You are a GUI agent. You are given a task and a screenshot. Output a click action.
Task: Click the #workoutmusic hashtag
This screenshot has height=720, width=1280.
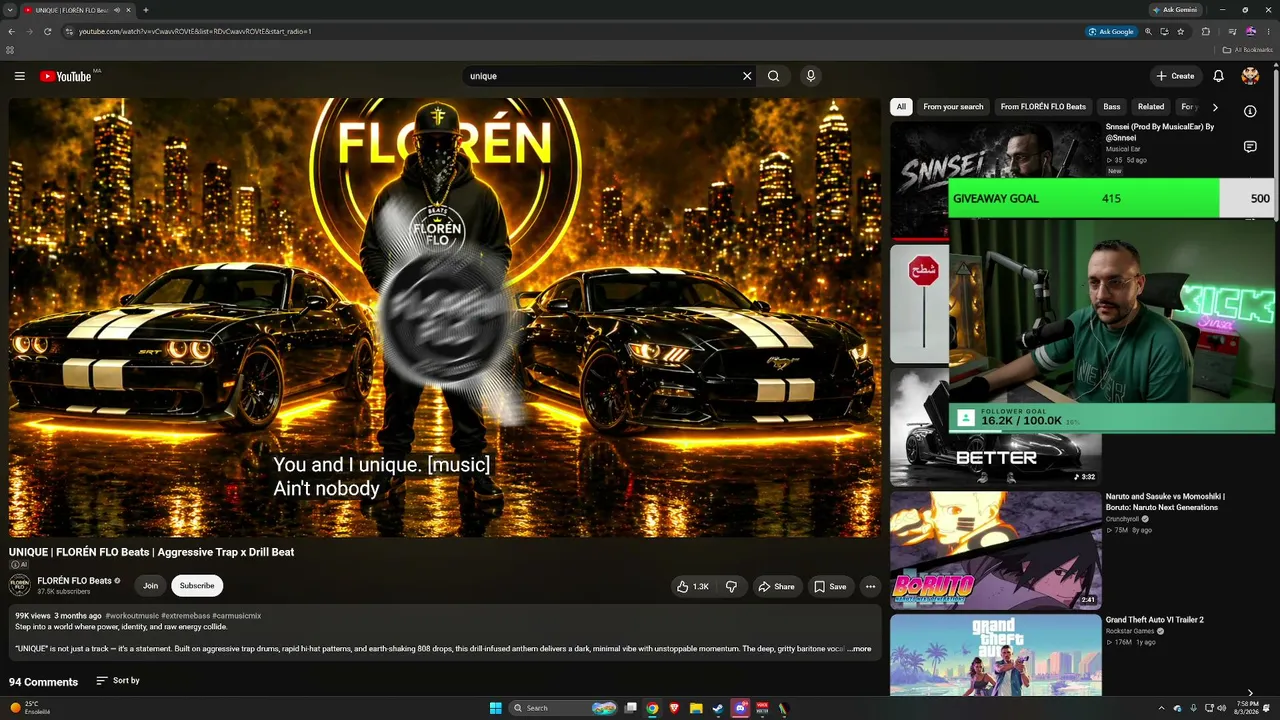(x=132, y=616)
